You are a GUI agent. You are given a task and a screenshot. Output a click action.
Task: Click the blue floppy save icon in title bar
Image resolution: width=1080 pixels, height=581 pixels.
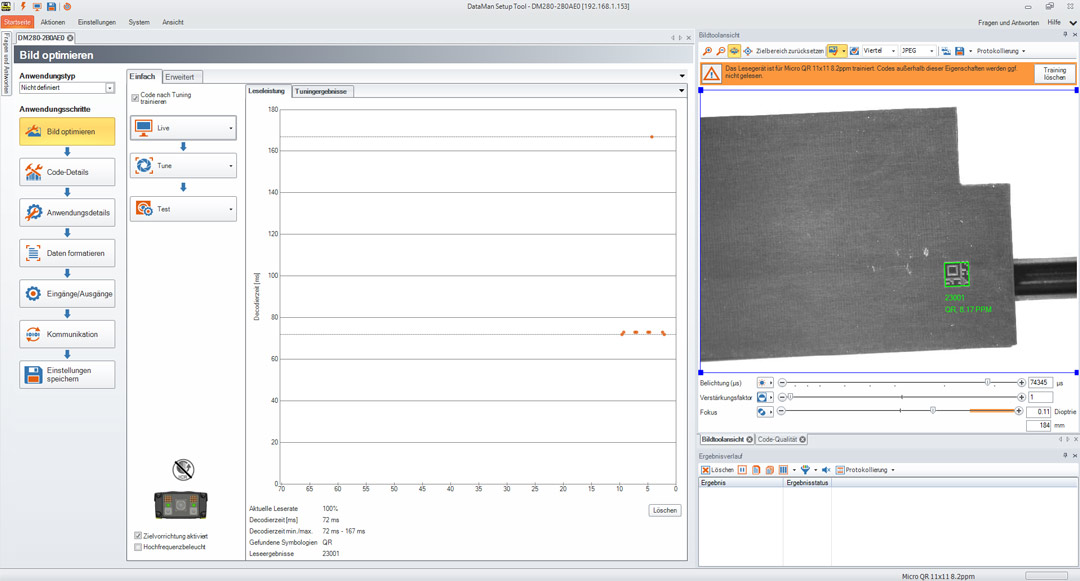52,6
